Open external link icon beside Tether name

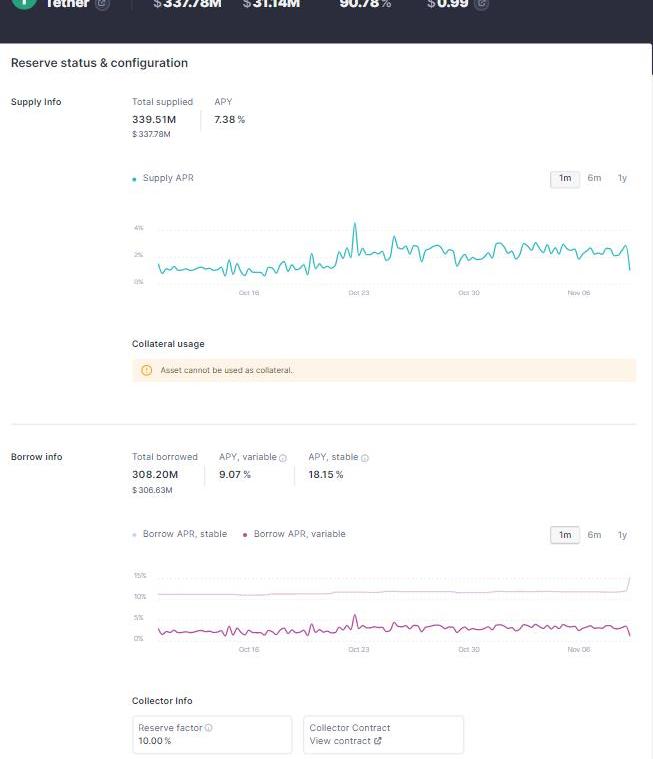(x=102, y=4)
